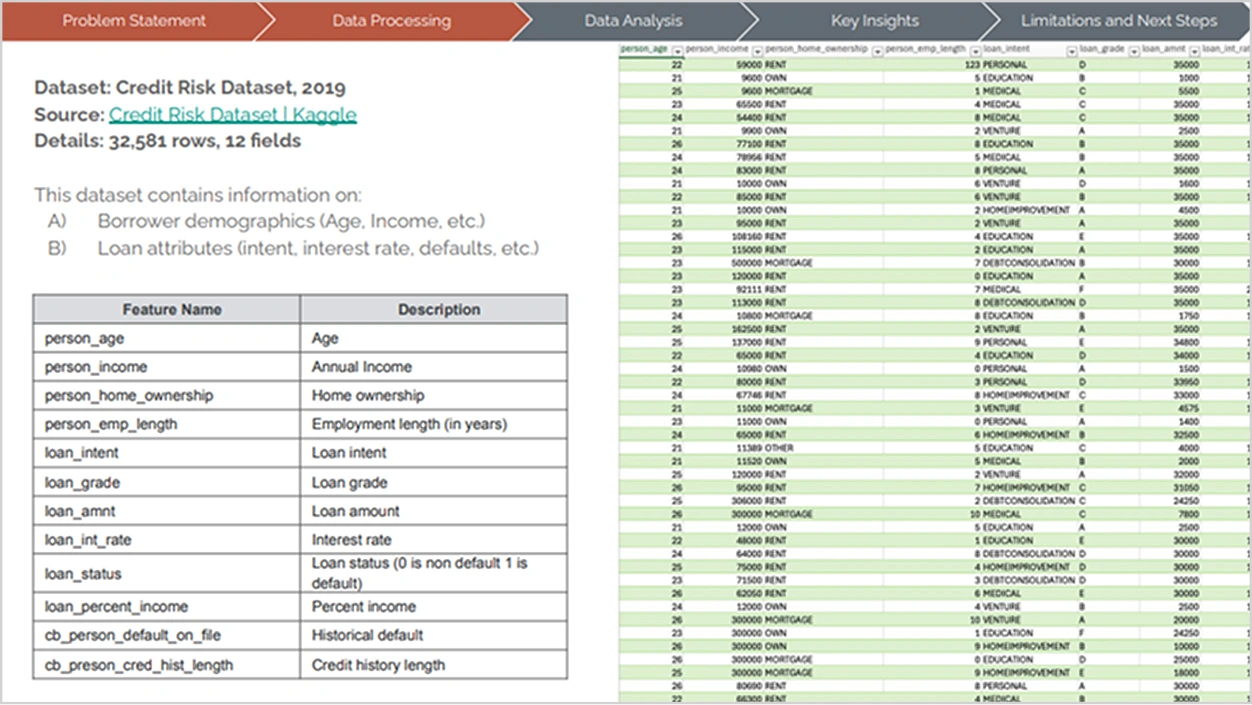
Task: Click the 'Percent income' description cell
Action: [x=434, y=607]
